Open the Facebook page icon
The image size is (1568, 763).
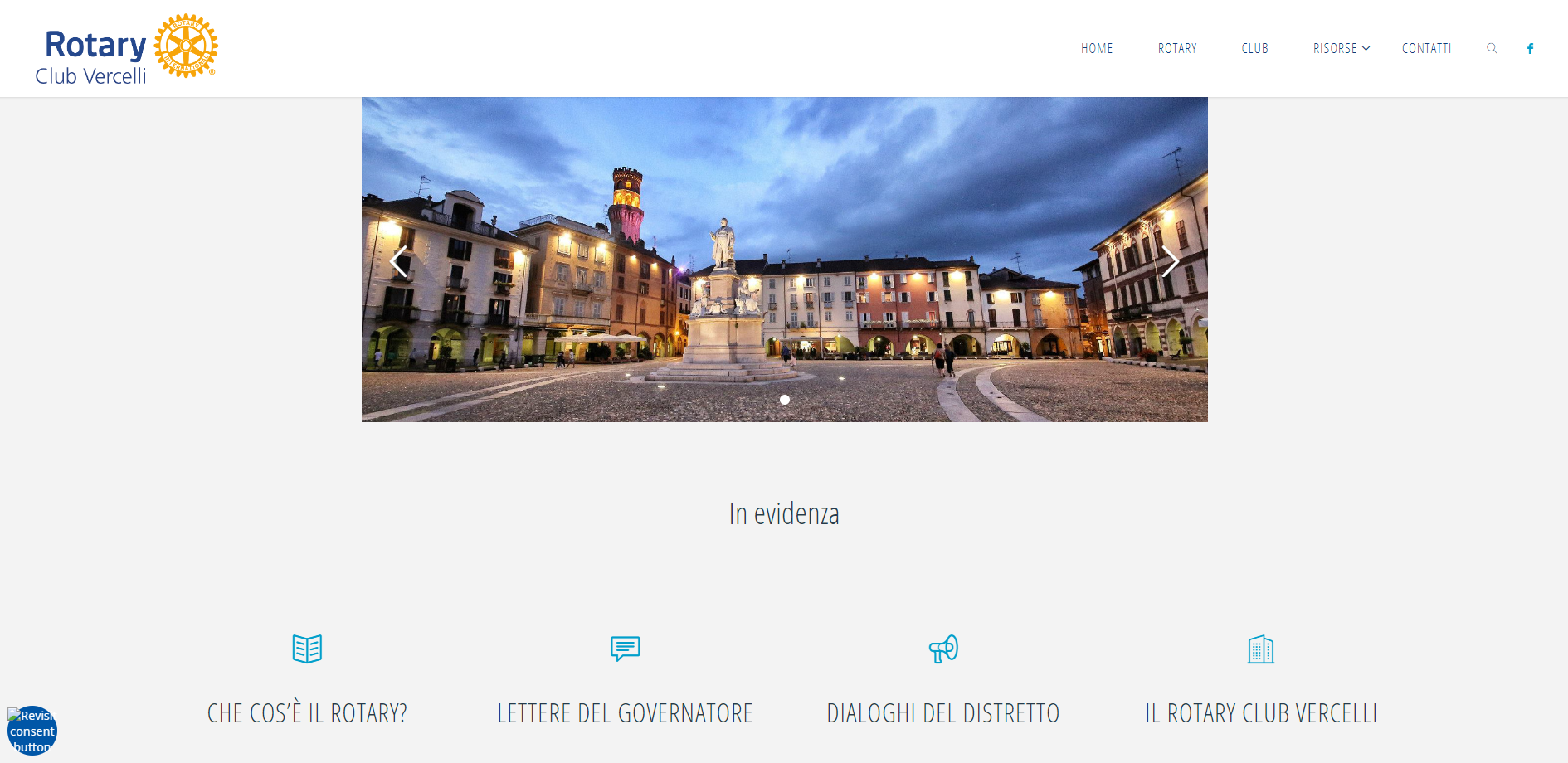(1530, 48)
